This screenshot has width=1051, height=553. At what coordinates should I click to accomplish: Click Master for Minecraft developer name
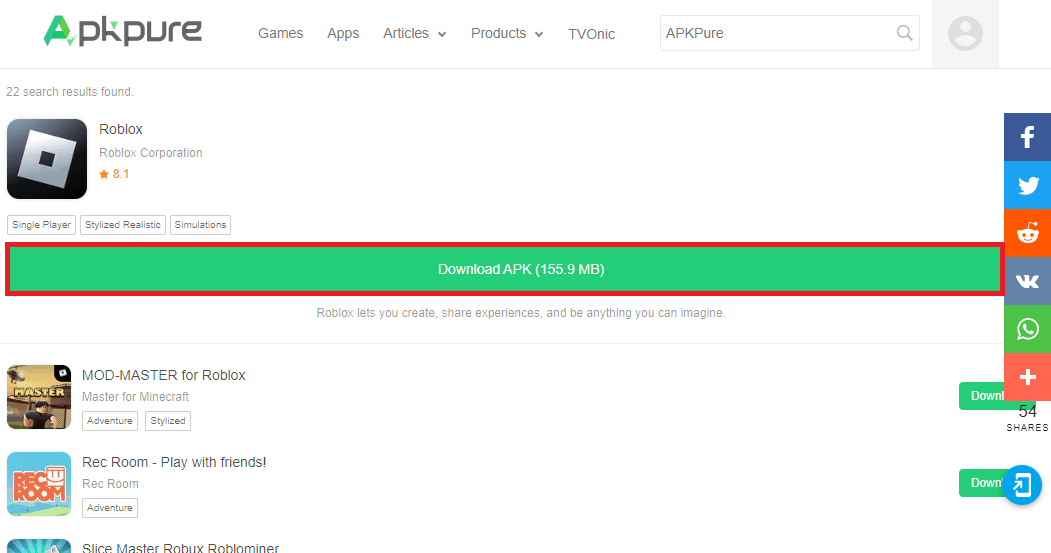[135, 397]
